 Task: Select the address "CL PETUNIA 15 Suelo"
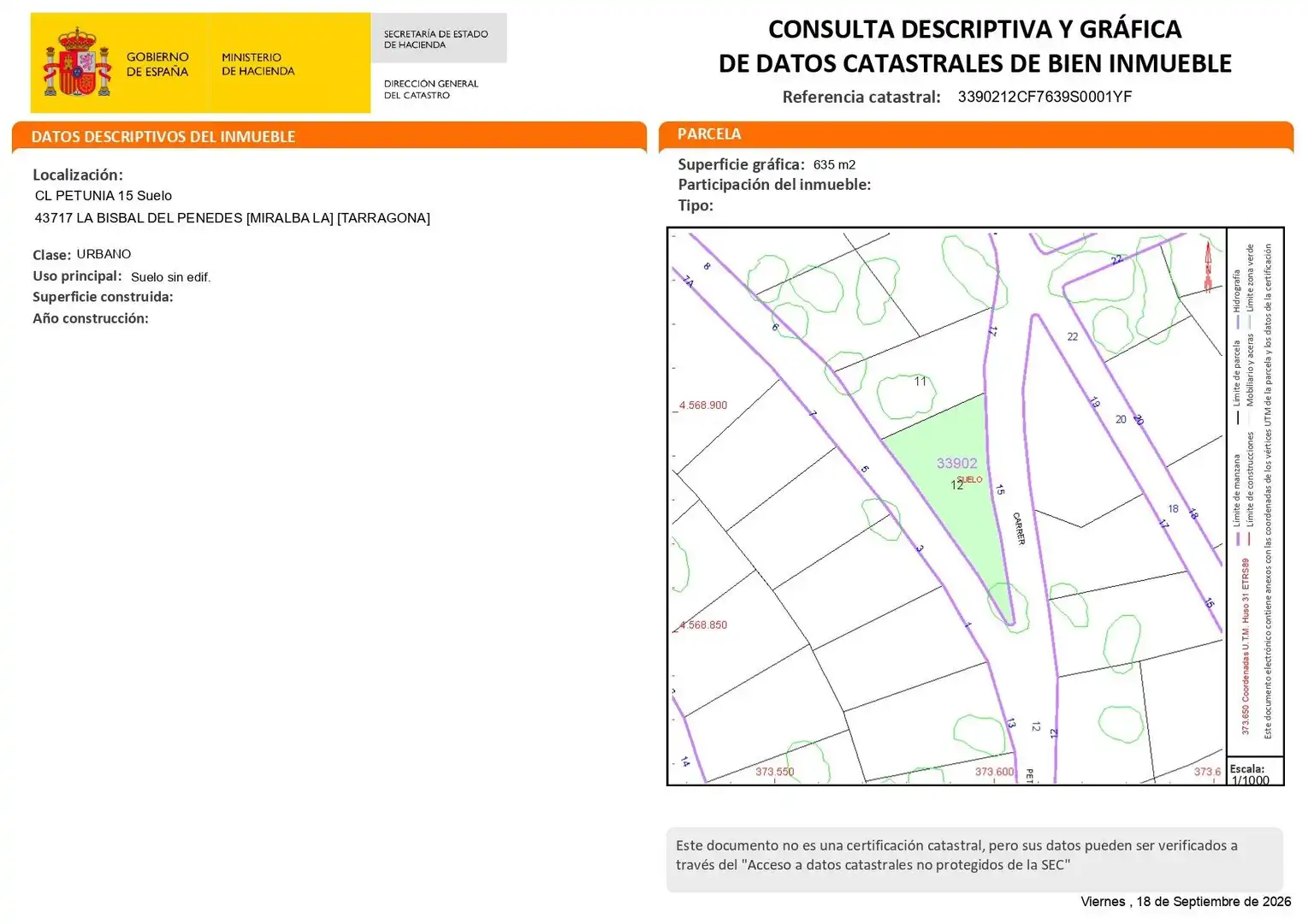click(104, 196)
